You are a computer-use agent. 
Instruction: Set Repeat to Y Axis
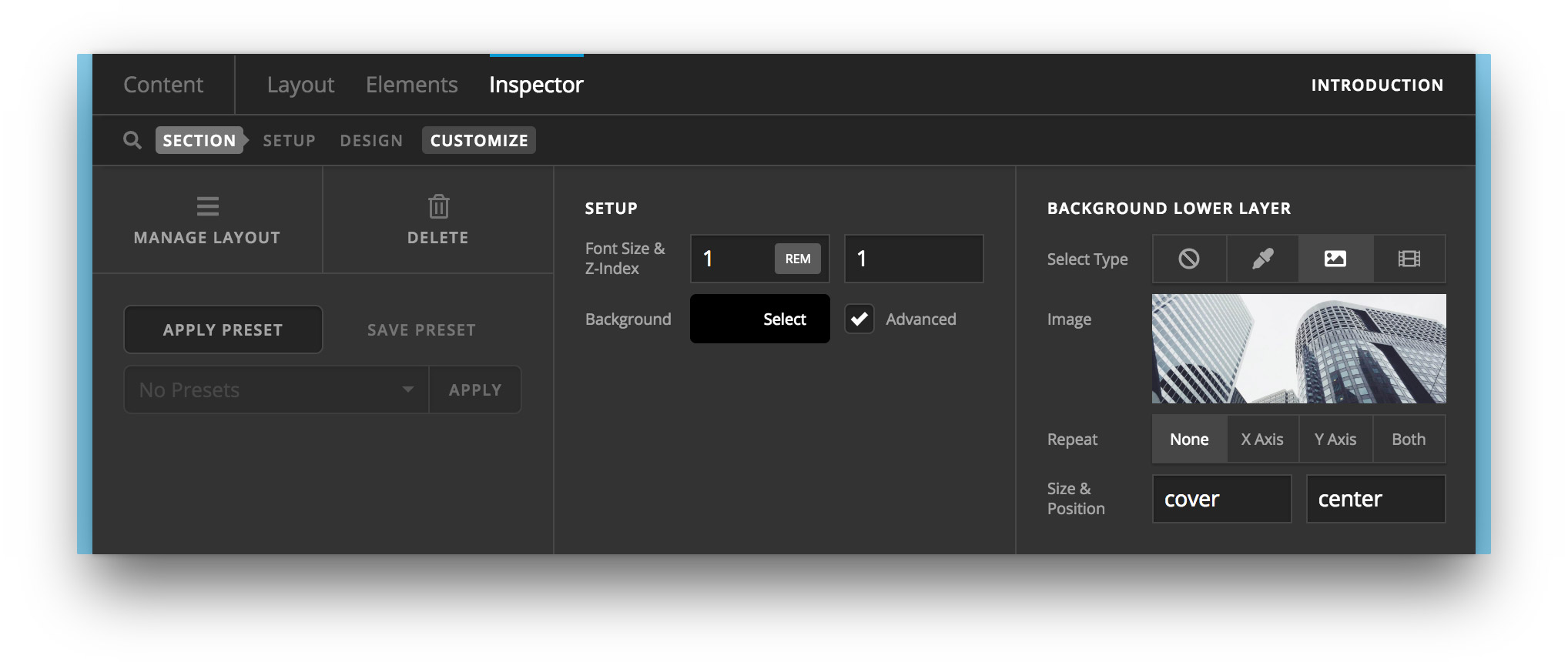1335,439
